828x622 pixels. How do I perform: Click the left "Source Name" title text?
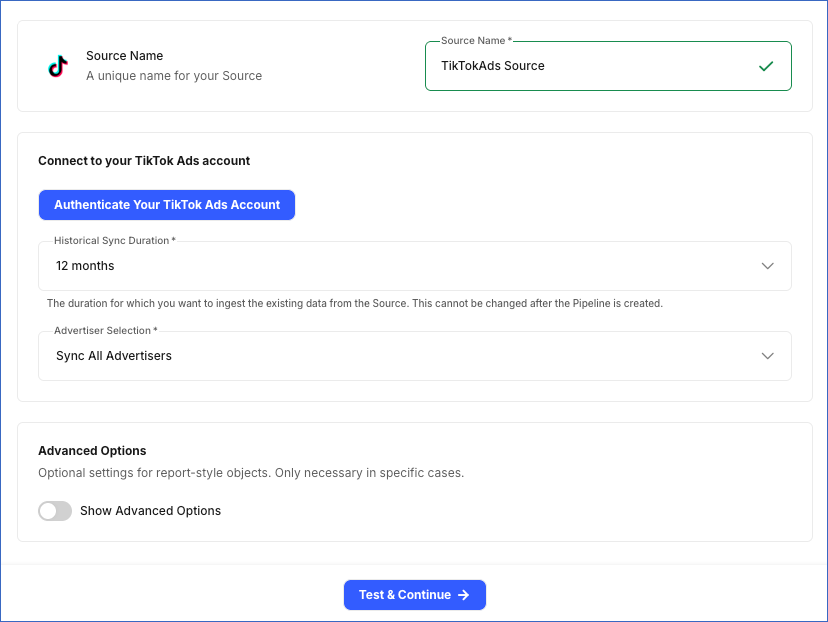click(x=125, y=56)
